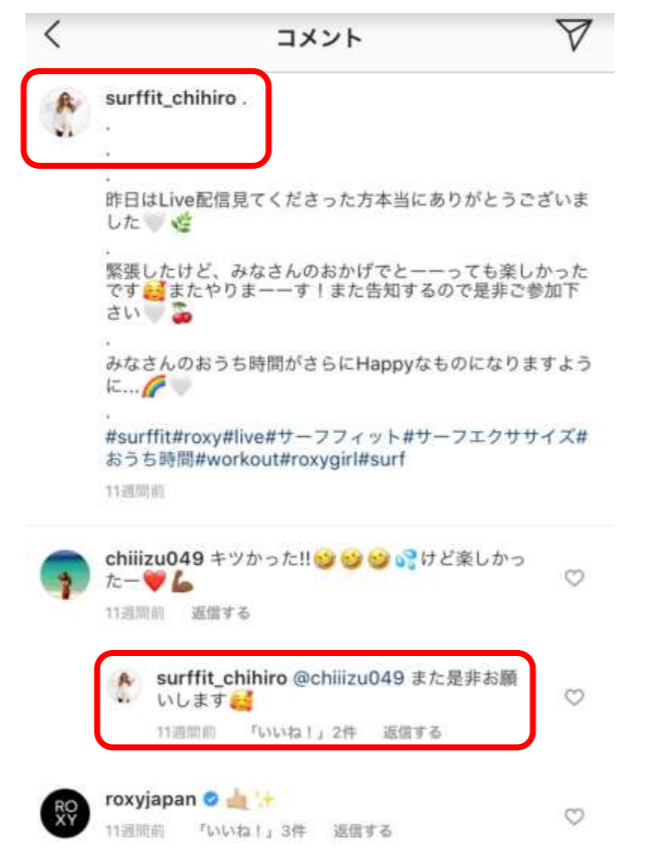This screenshot has height=864, width=663.
Task: Open small surffit_chihiro avatar in reply
Action: click(125, 687)
